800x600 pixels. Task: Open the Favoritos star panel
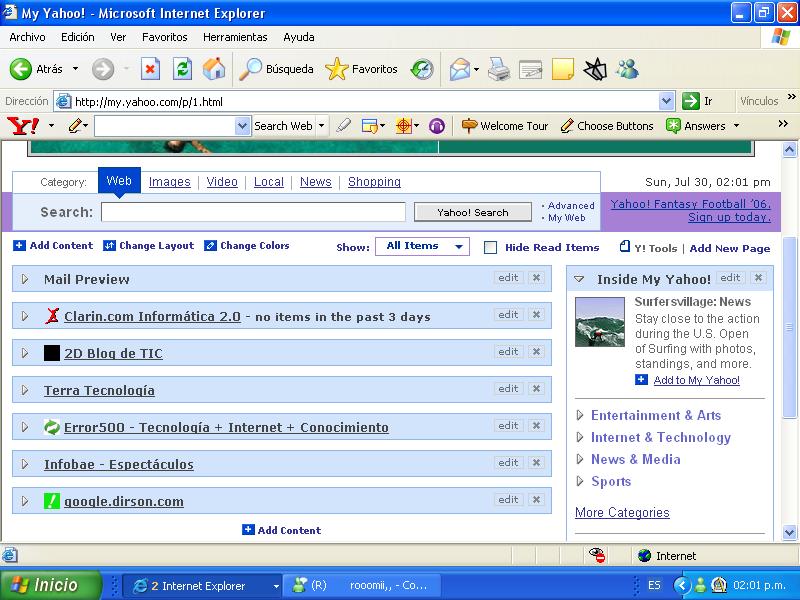point(361,69)
